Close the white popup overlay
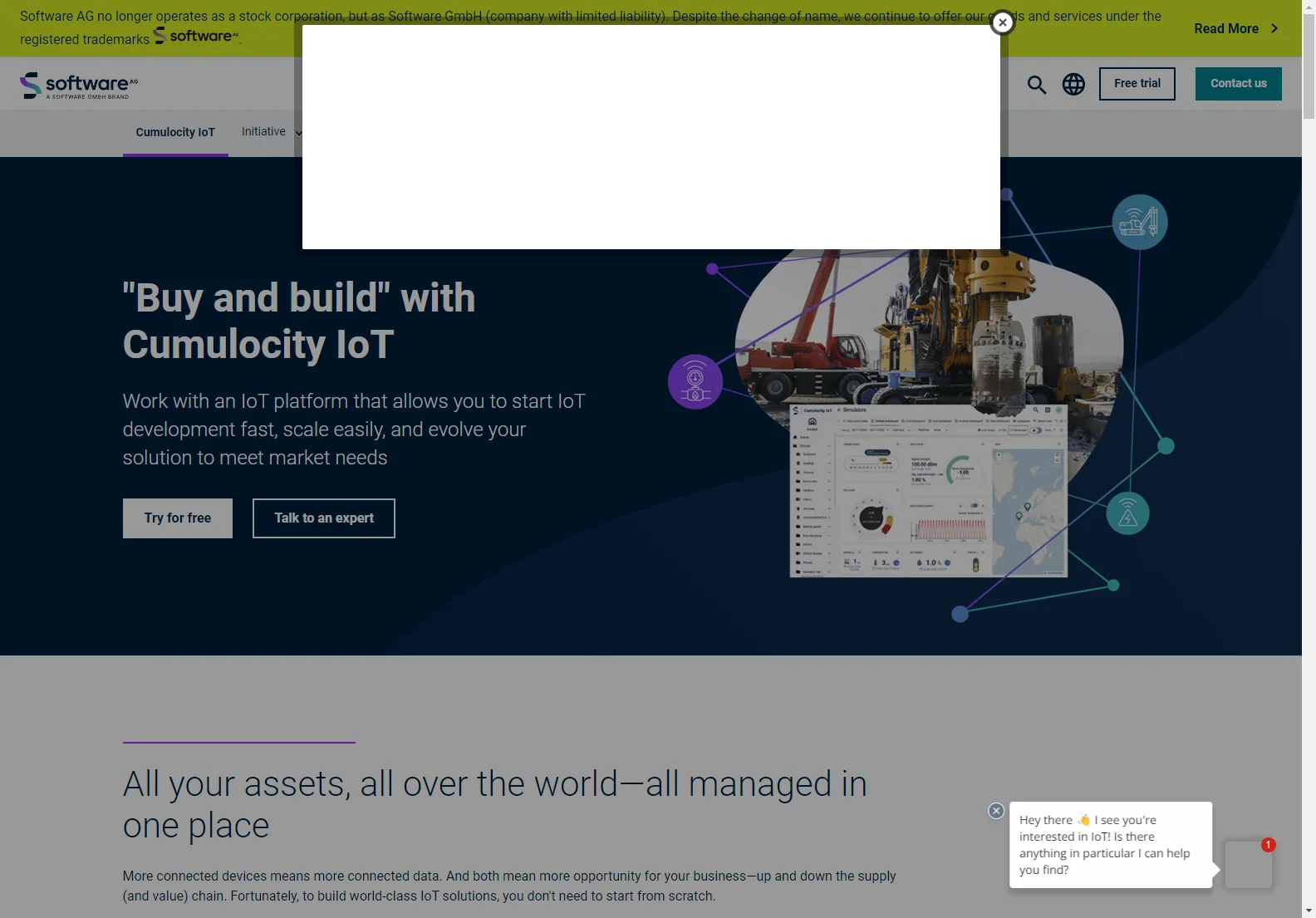Viewport: 1316px width, 918px height. point(1003,22)
